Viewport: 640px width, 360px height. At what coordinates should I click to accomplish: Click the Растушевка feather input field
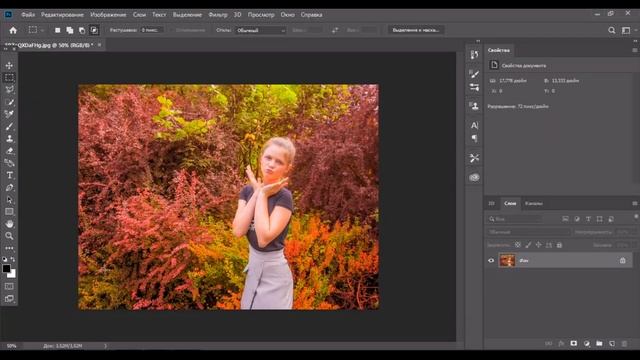click(x=152, y=30)
